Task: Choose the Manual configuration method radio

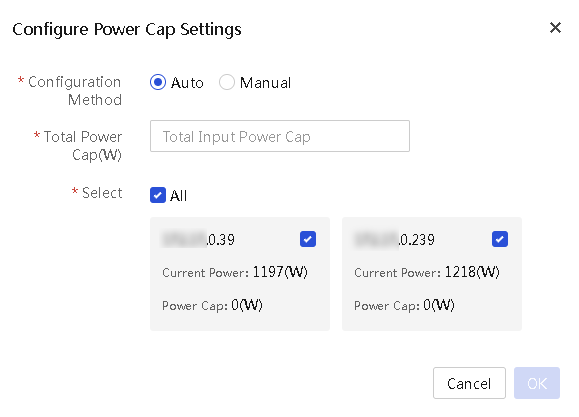Action: click(227, 82)
